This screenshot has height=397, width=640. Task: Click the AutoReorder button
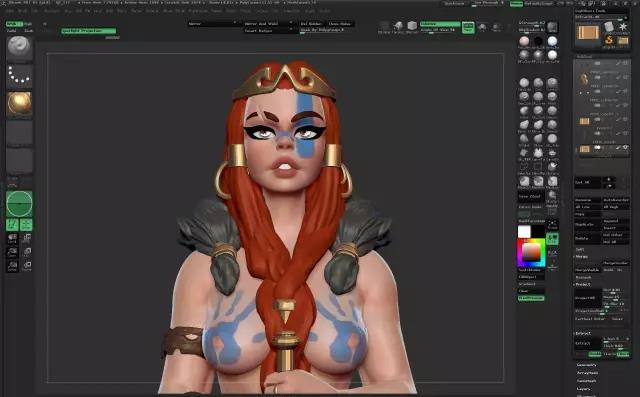616,200
